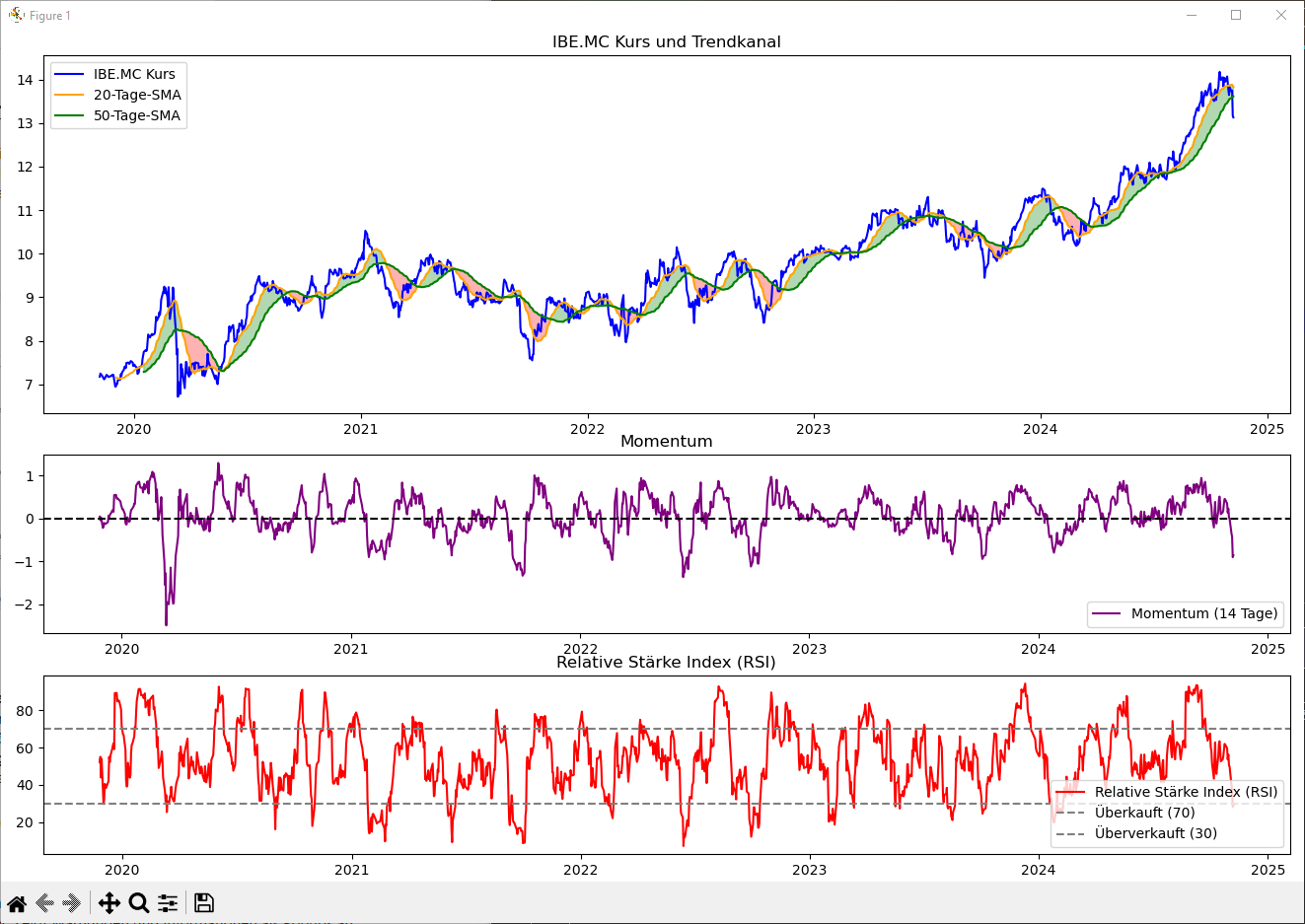Click the Überkauft (70) legend entry
Screen dimensions: 1305x924
click(x=1125, y=813)
